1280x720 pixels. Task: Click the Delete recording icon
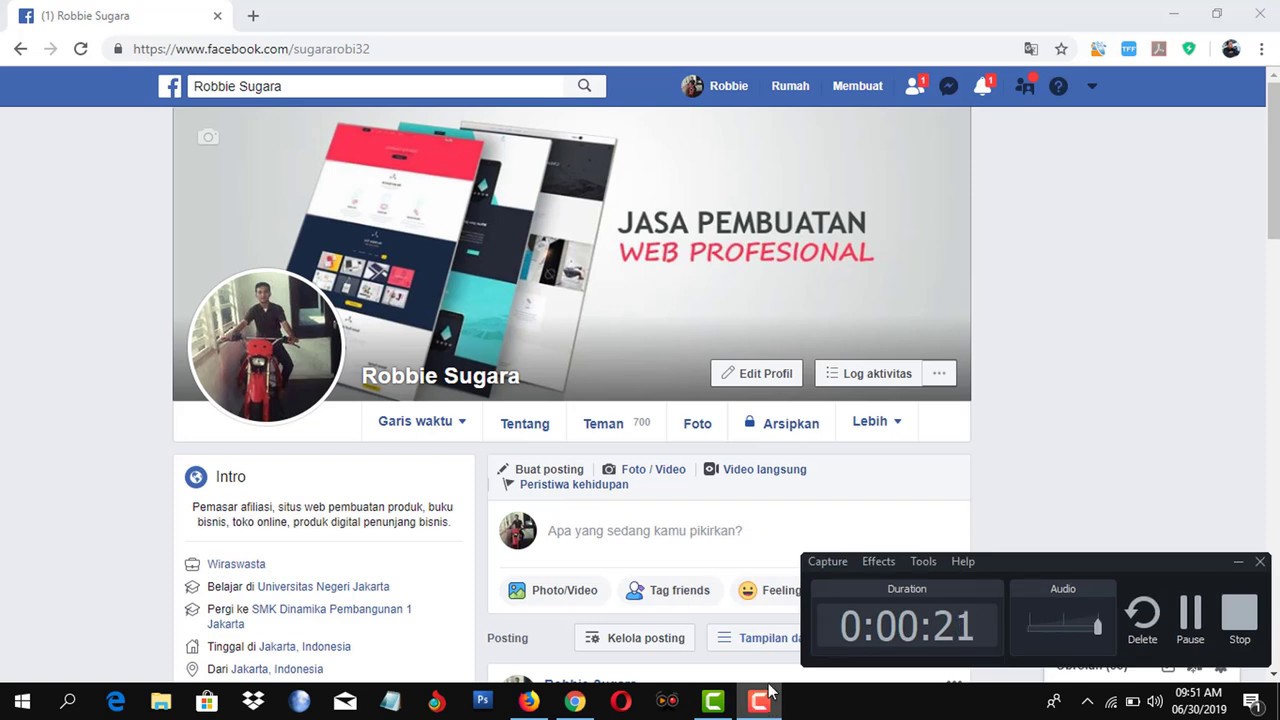[1142, 620]
